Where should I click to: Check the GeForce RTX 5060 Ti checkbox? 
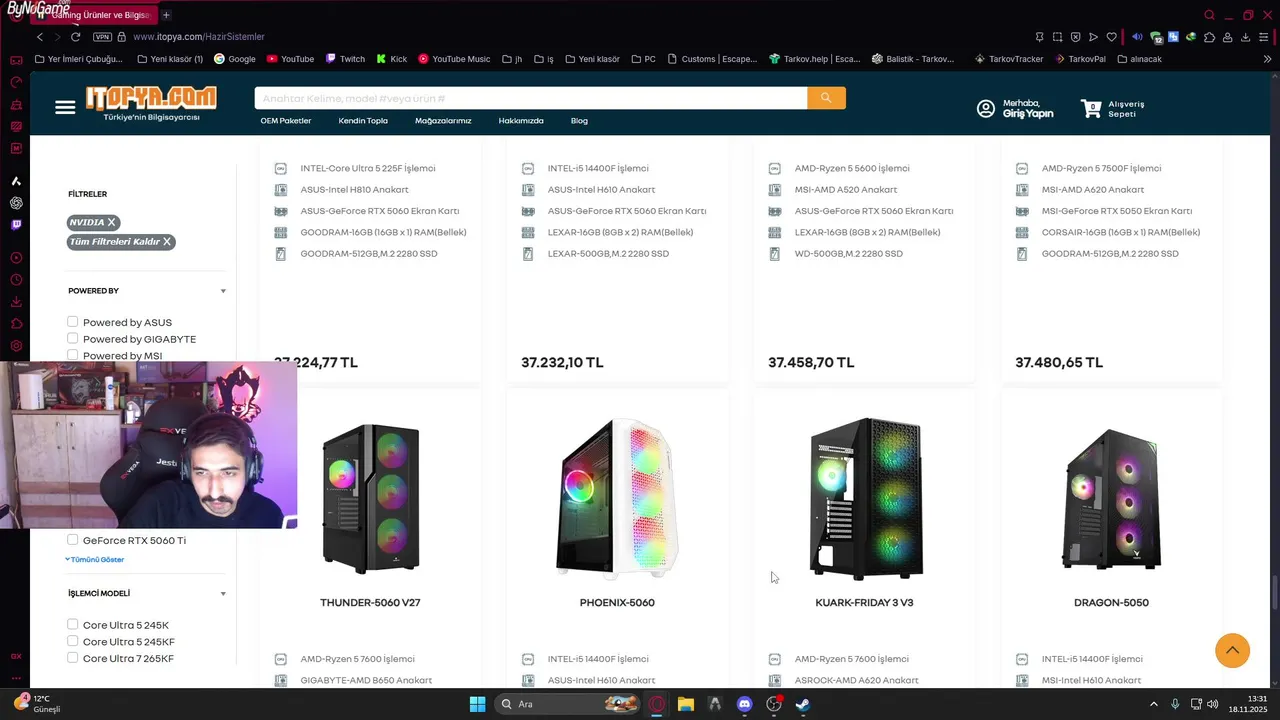[x=72, y=540]
